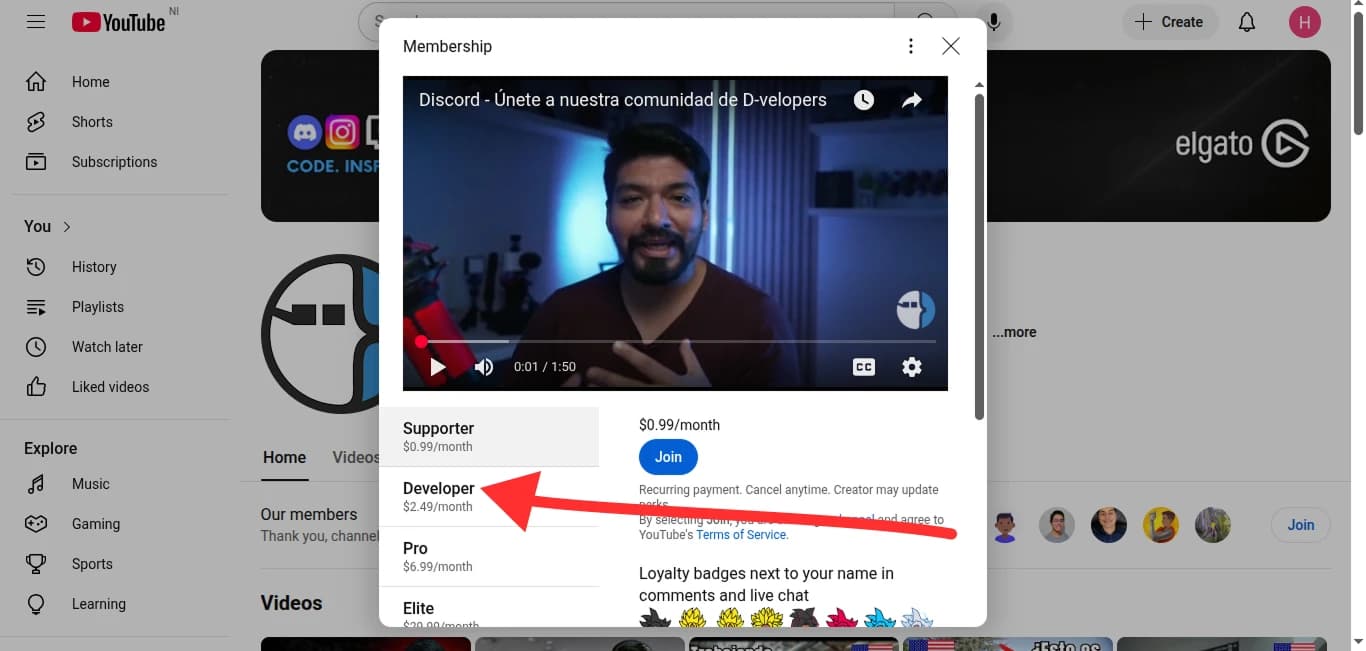Screen dimensions: 1366x651
Task: Click the channel watermark on video
Action: coord(915,311)
